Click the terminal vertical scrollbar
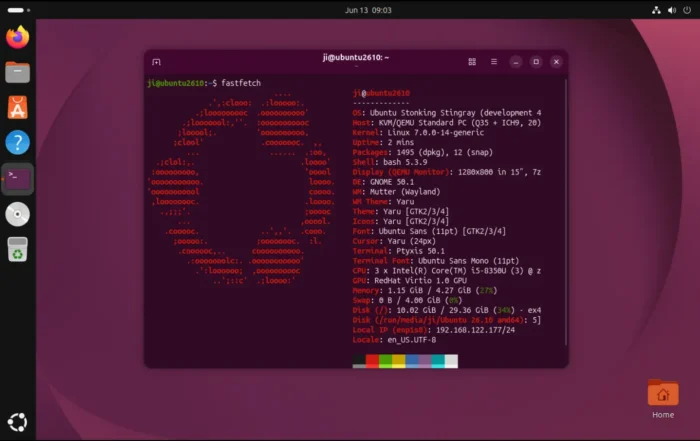The height and width of the screenshot is (441, 700). (566, 212)
